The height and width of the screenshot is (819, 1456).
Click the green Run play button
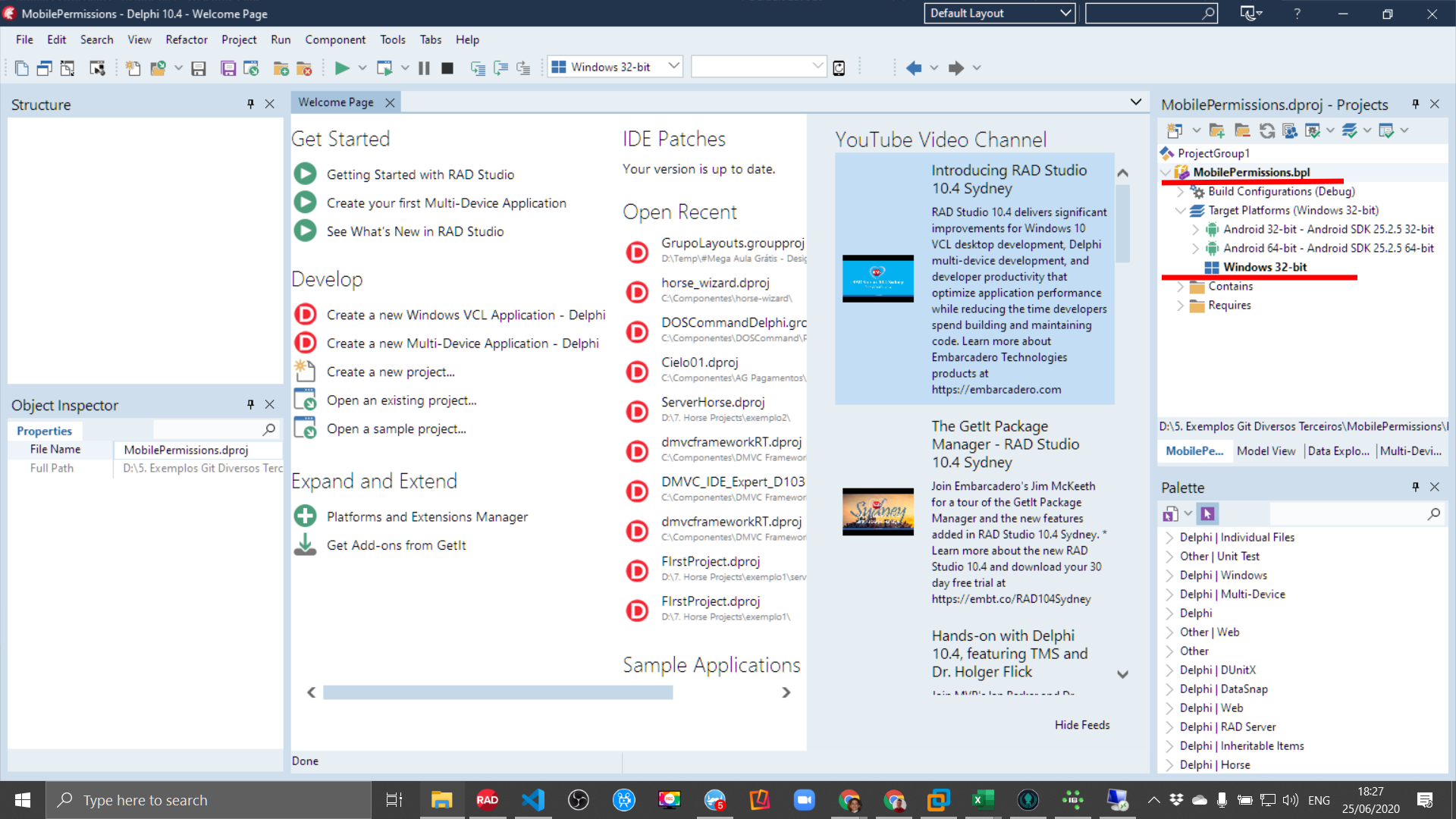pos(342,68)
